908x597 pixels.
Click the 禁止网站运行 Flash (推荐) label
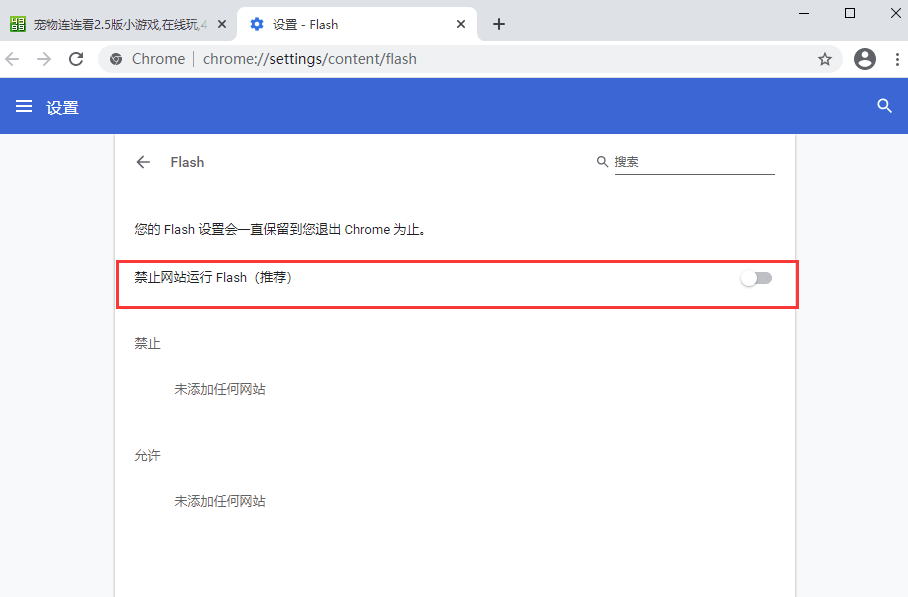point(213,278)
